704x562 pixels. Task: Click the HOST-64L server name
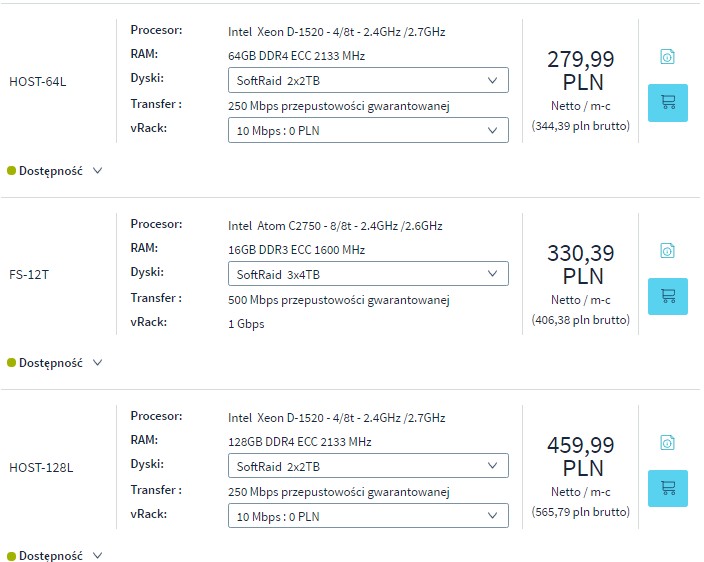pos(38,82)
